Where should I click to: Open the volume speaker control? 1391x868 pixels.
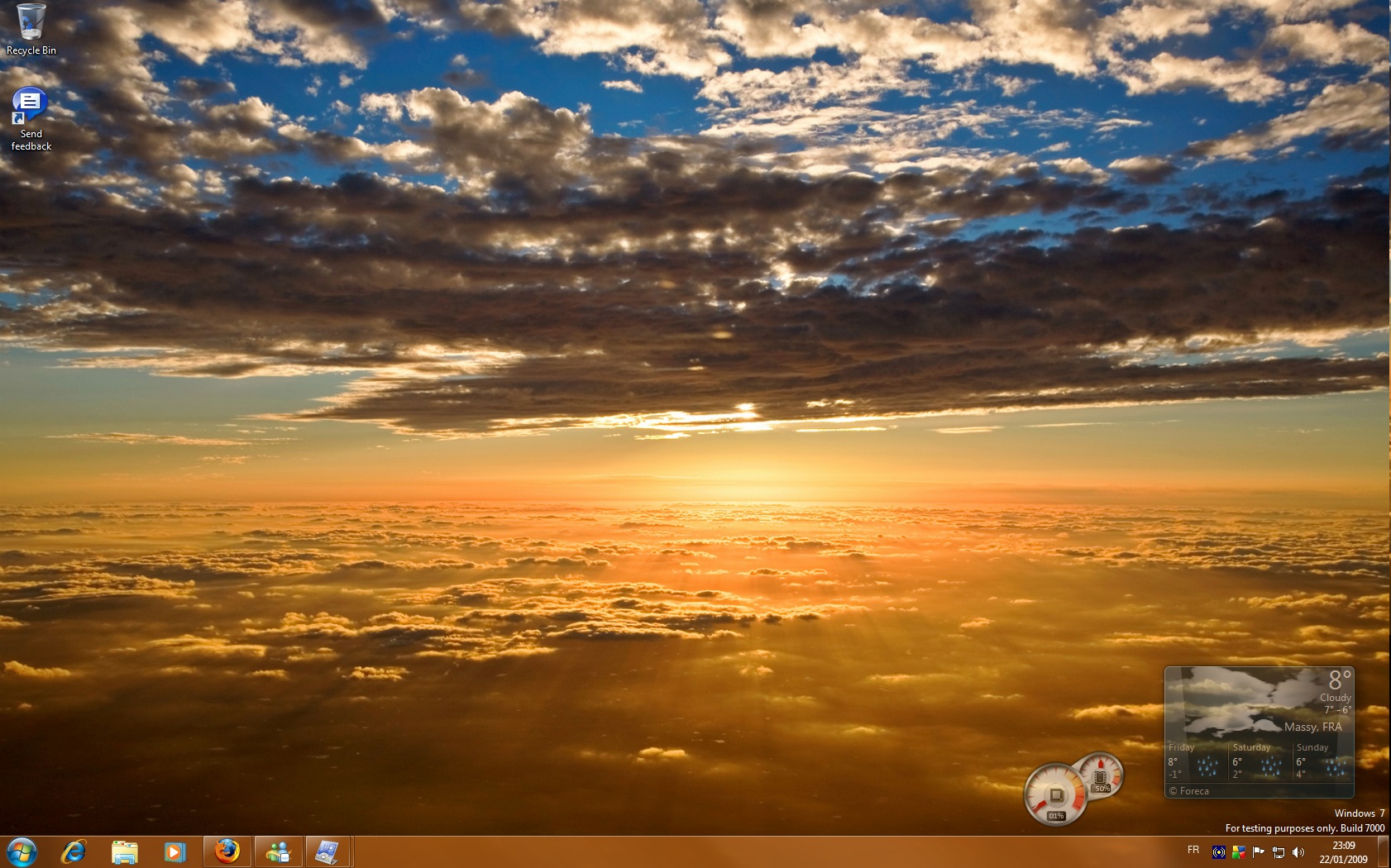1298,852
